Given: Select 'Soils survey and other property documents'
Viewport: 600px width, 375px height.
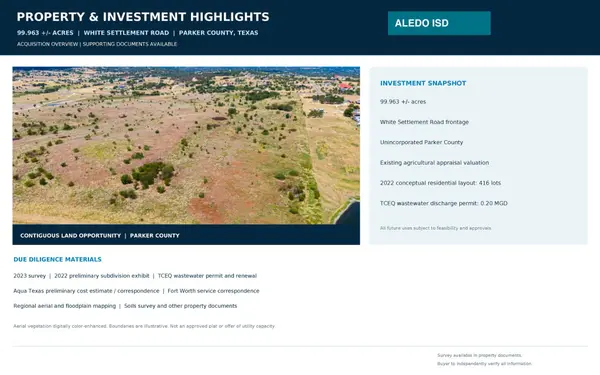Looking at the screenshot, I should 181,306.
